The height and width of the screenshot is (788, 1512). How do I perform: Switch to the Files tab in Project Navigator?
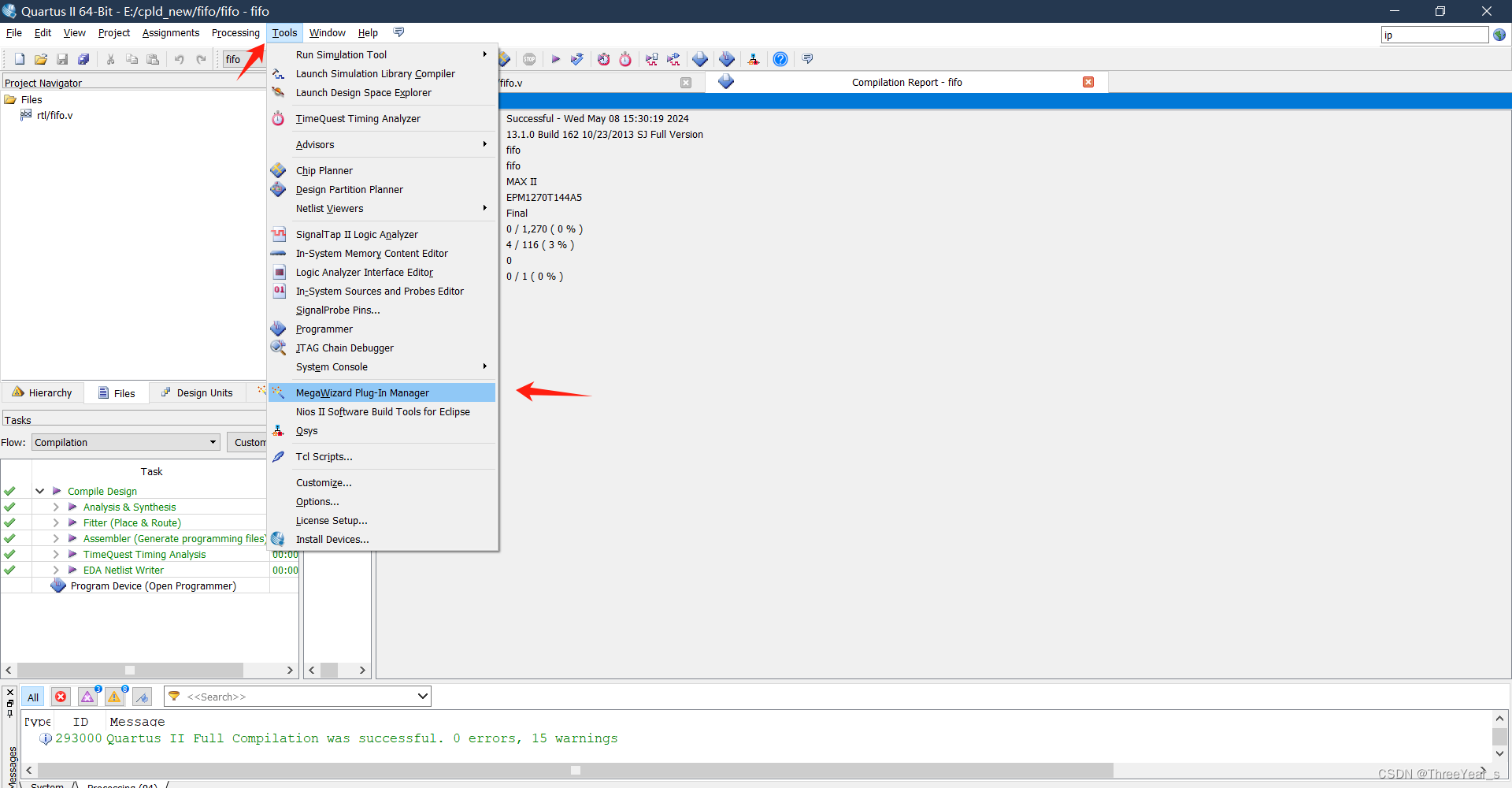tap(117, 392)
